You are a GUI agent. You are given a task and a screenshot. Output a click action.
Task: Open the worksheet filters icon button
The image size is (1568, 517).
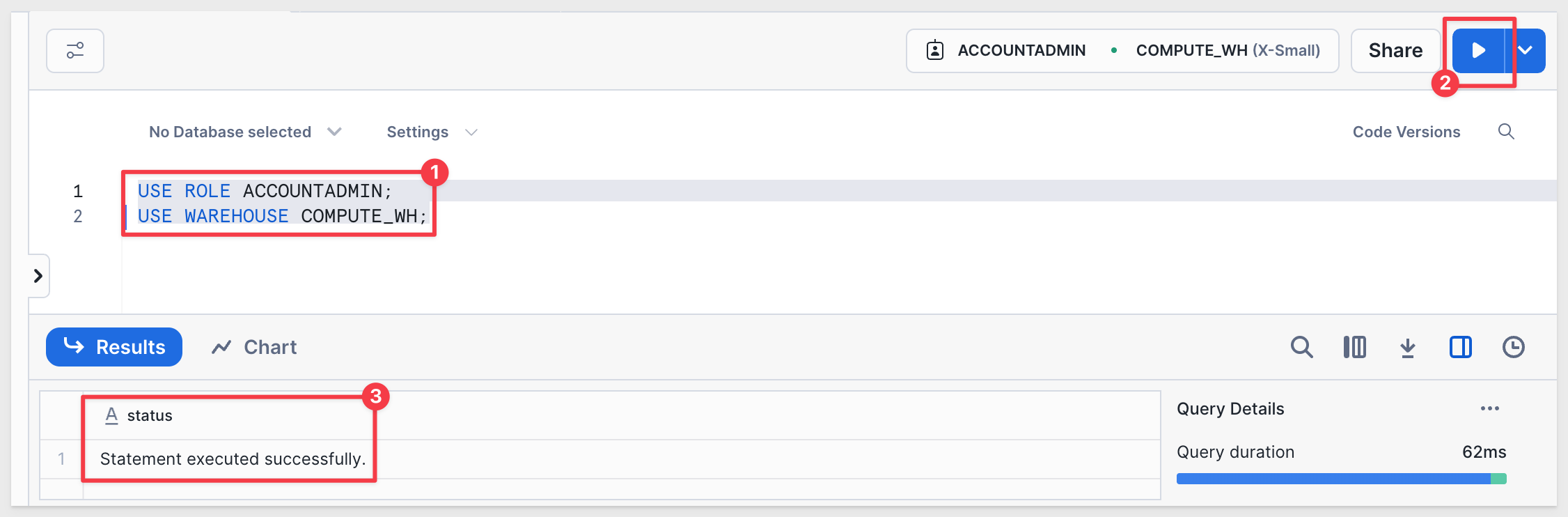[x=75, y=51]
